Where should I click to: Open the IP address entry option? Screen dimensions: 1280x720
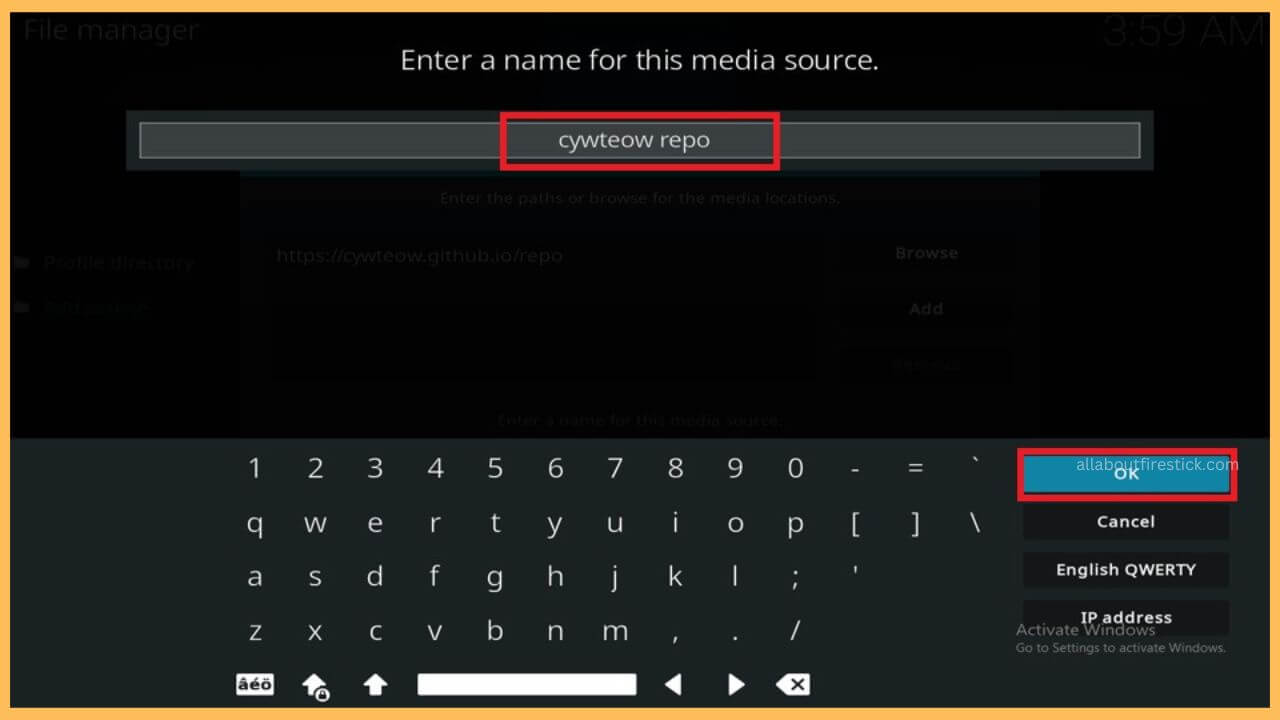tap(1125, 617)
